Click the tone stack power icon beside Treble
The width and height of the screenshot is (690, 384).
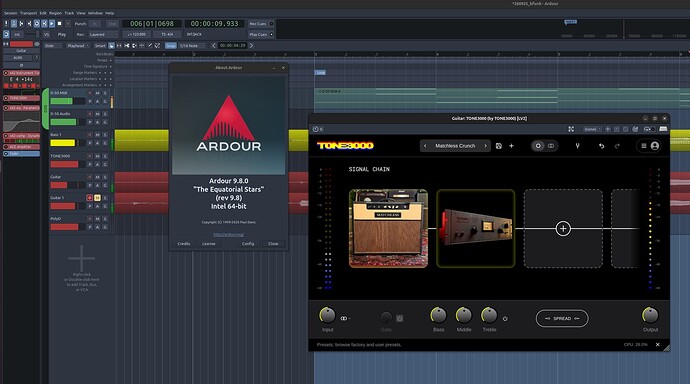click(x=505, y=318)
